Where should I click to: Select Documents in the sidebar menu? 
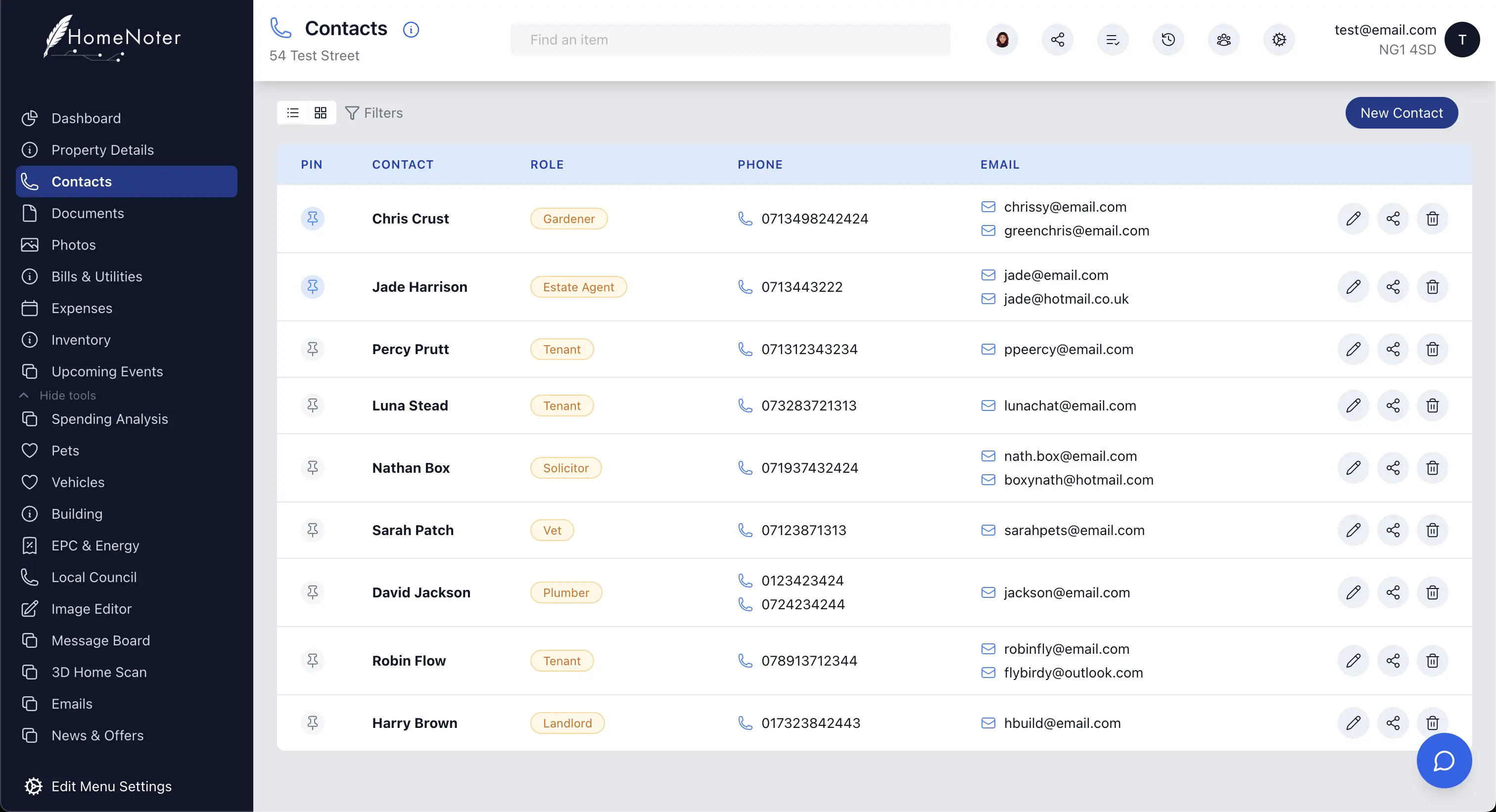[87, 213]
